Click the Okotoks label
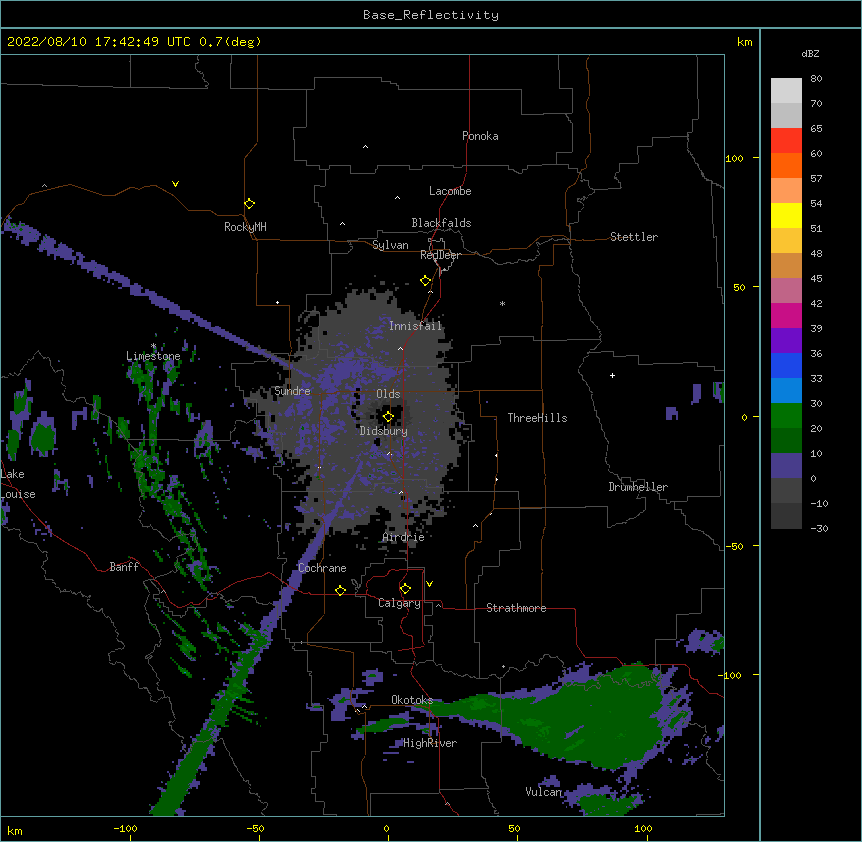The width and height of the screenshot is (862, 842). tap(412, 700)
